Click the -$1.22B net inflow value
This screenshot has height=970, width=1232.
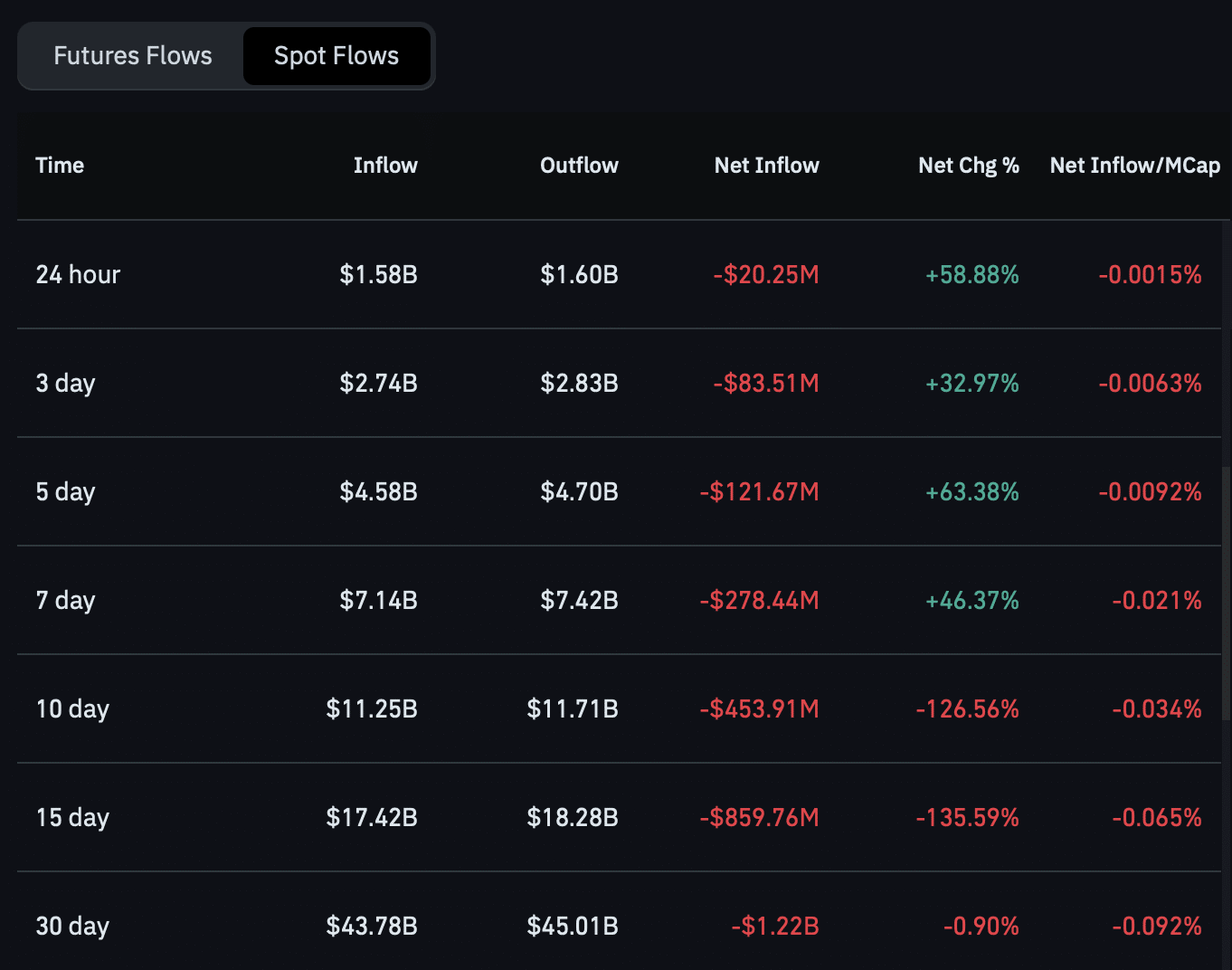775,926
